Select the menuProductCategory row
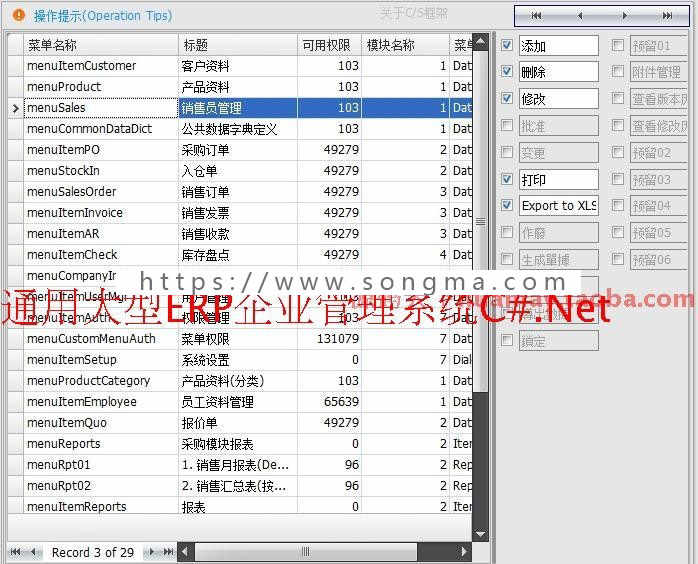698x564 pixels. (240, 381)
